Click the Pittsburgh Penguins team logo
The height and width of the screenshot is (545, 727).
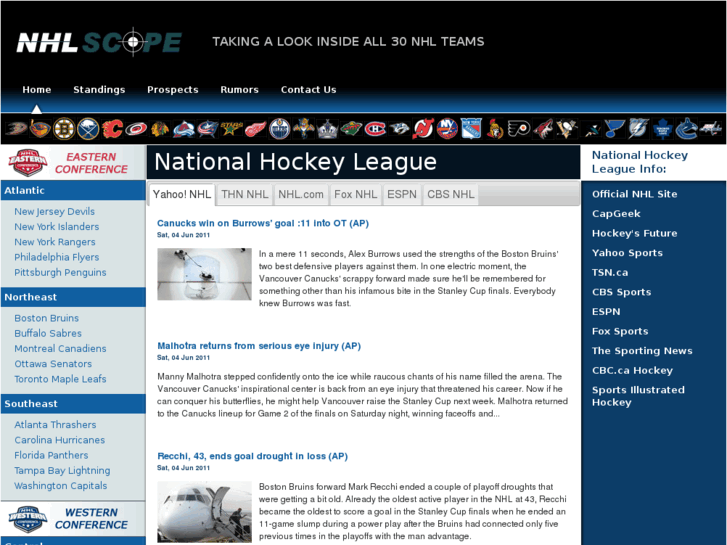[x=567, y=128]
